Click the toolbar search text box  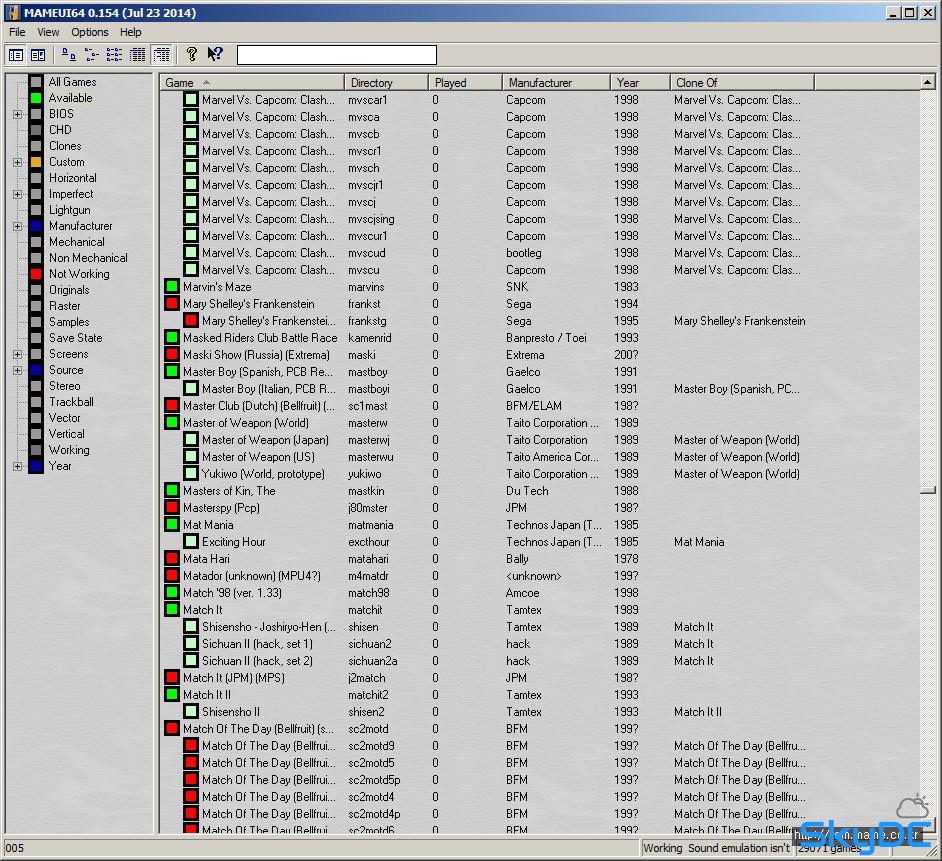pyautogui.click(x=337, y=55)
